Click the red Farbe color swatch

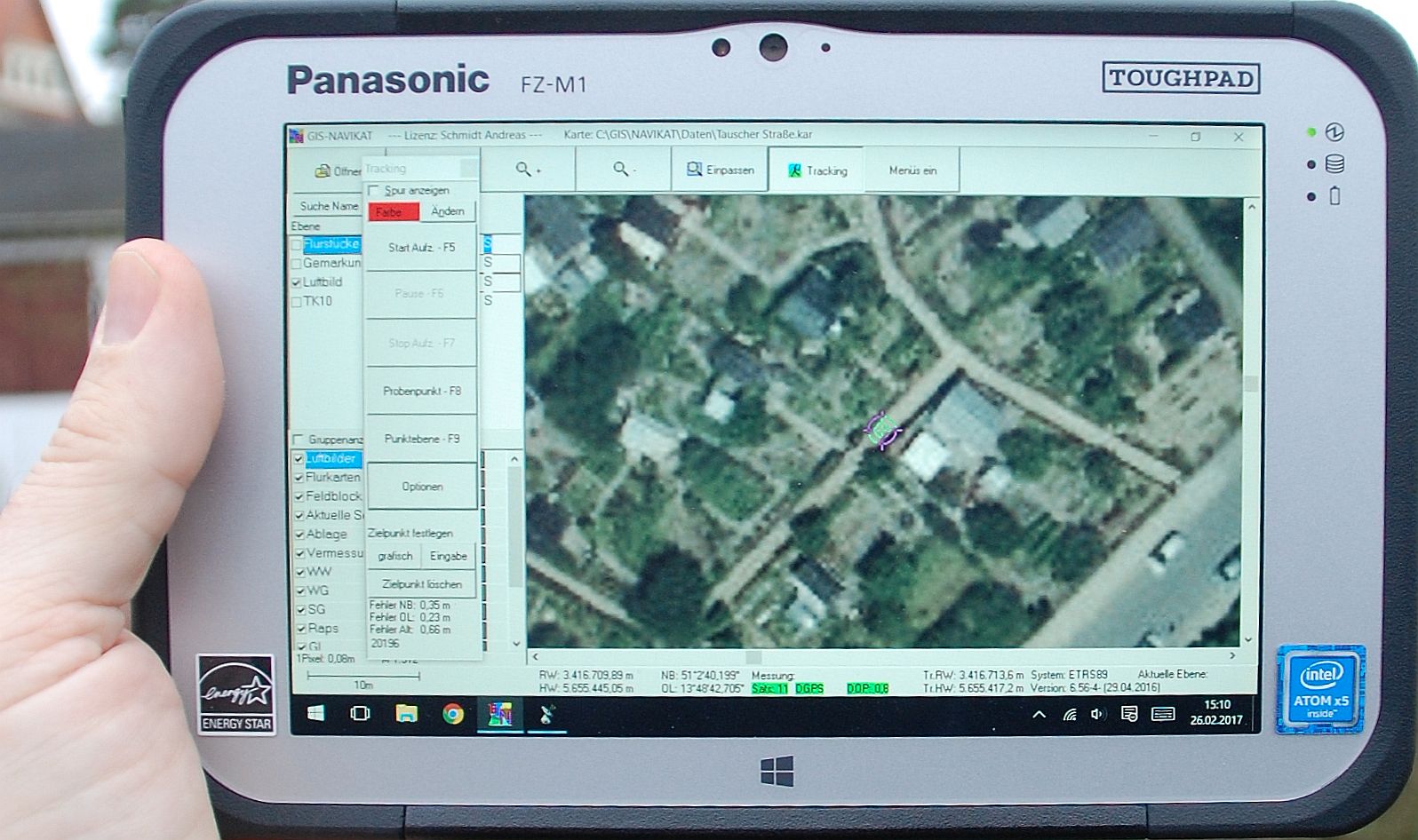click(x=392, y=212)
